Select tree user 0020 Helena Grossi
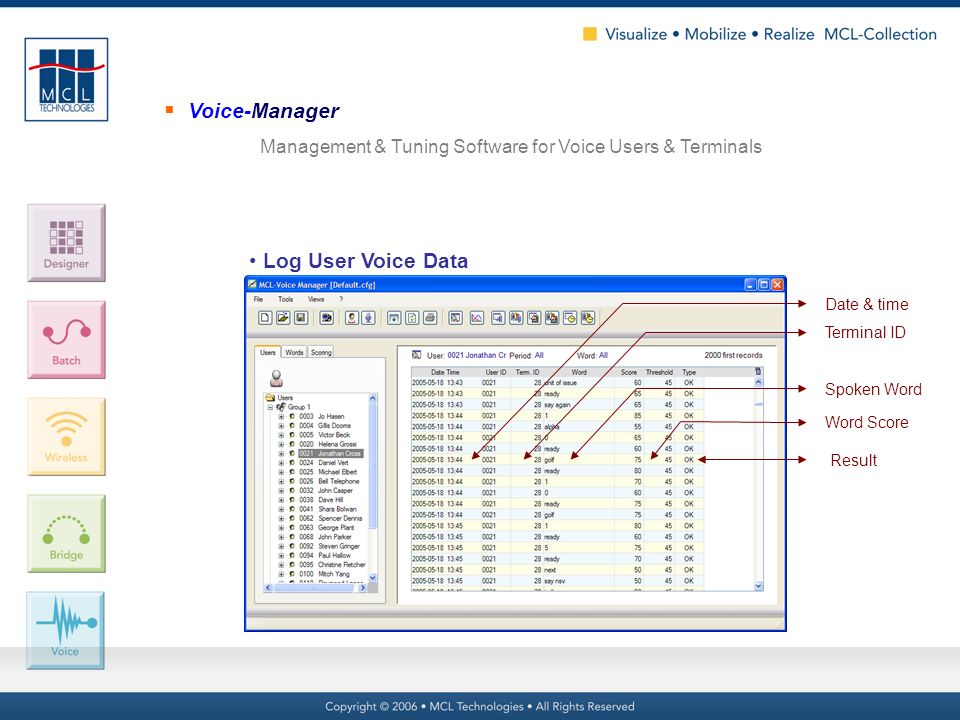The width and height of the screenshot is (960, 720). 328,444
